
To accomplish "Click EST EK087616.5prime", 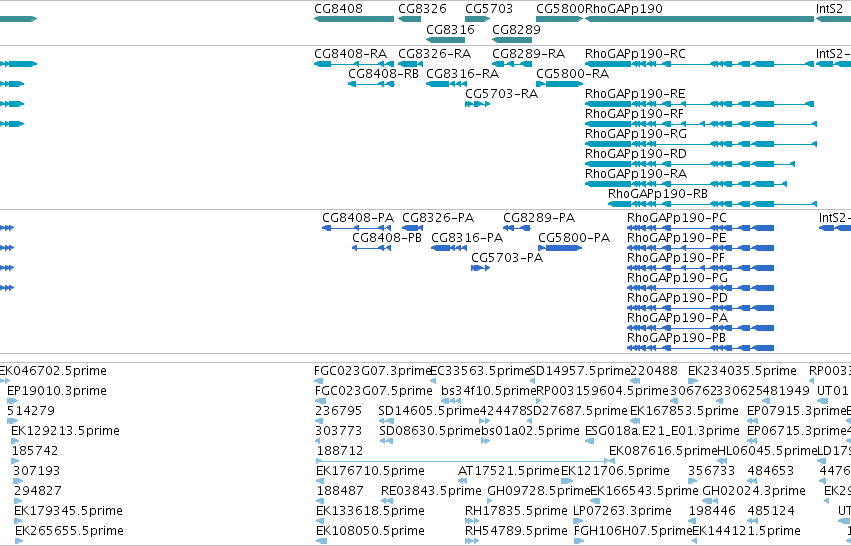I will point(613,461).
